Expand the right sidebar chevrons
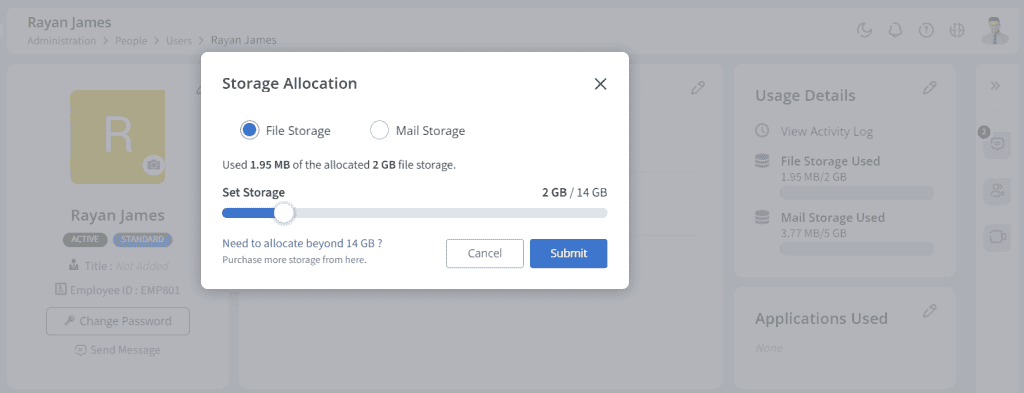The image size is (1024, 393). (x=995, y=86)
